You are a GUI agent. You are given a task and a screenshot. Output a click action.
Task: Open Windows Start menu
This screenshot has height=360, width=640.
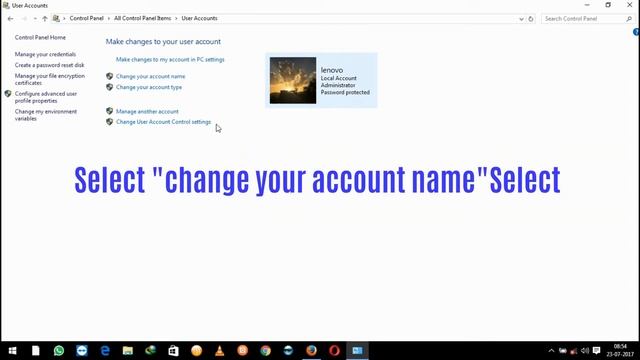[12, 351]
